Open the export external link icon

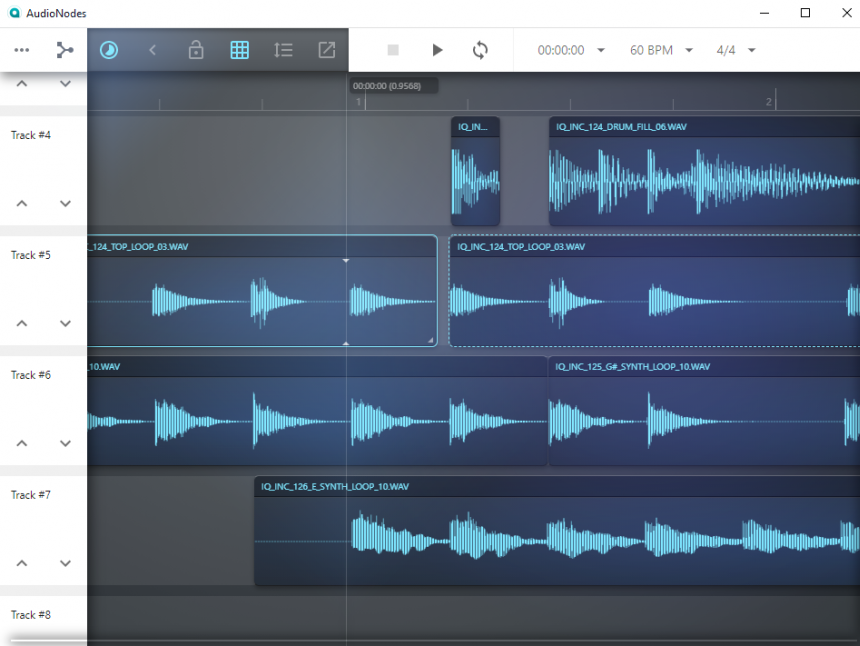click(326, 49)
